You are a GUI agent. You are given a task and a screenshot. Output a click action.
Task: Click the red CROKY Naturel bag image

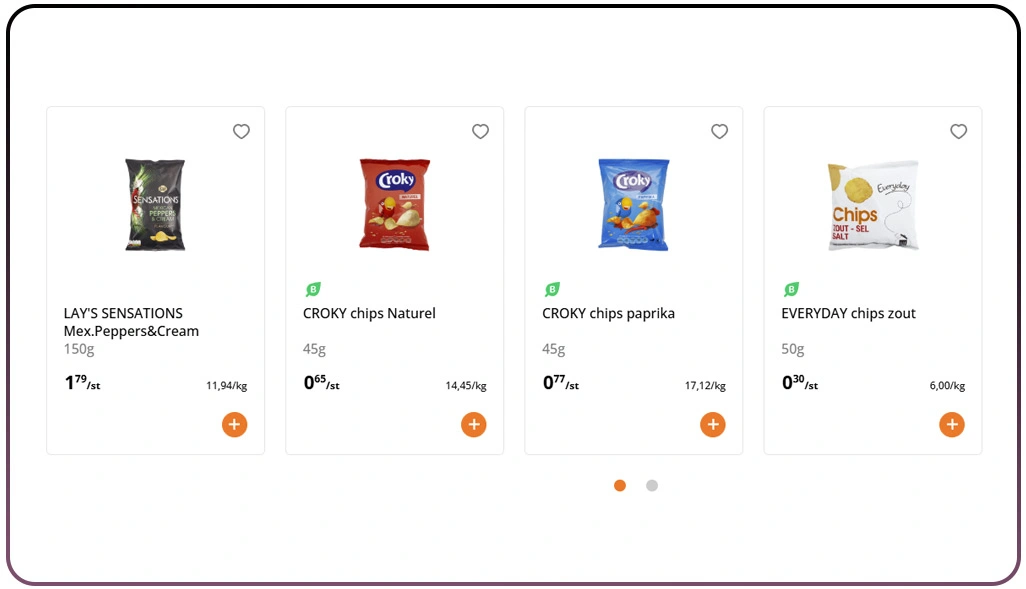[x=394, y=204]
